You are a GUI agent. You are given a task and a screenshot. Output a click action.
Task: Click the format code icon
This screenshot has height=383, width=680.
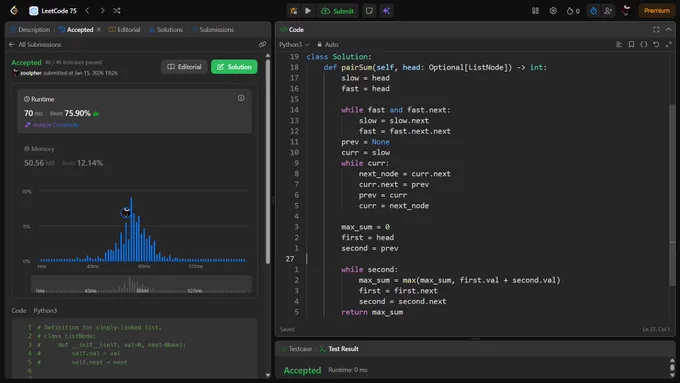[619, 44]
